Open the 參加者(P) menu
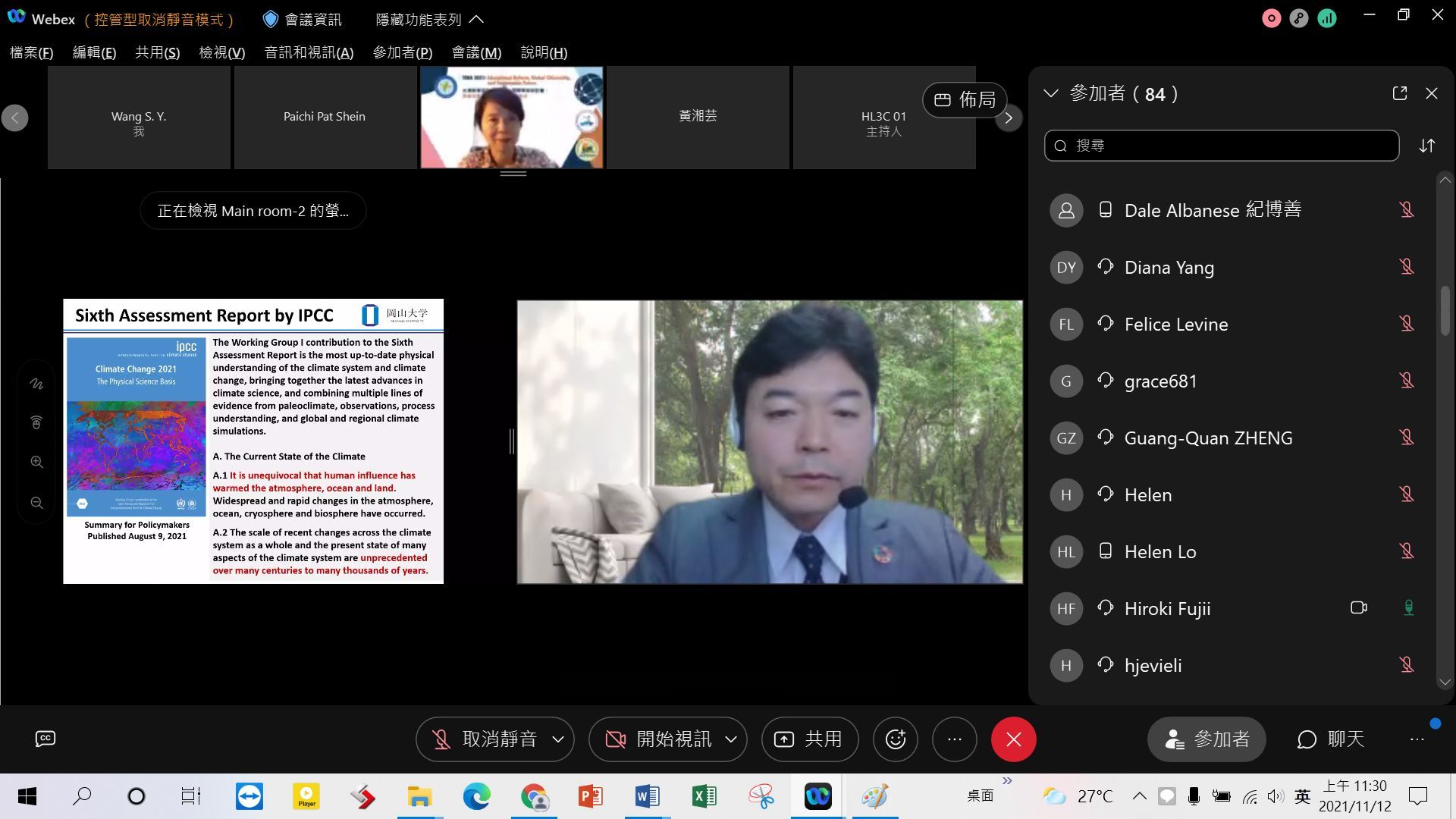This screenshot has width=1456, height=819. click(402, 52)
